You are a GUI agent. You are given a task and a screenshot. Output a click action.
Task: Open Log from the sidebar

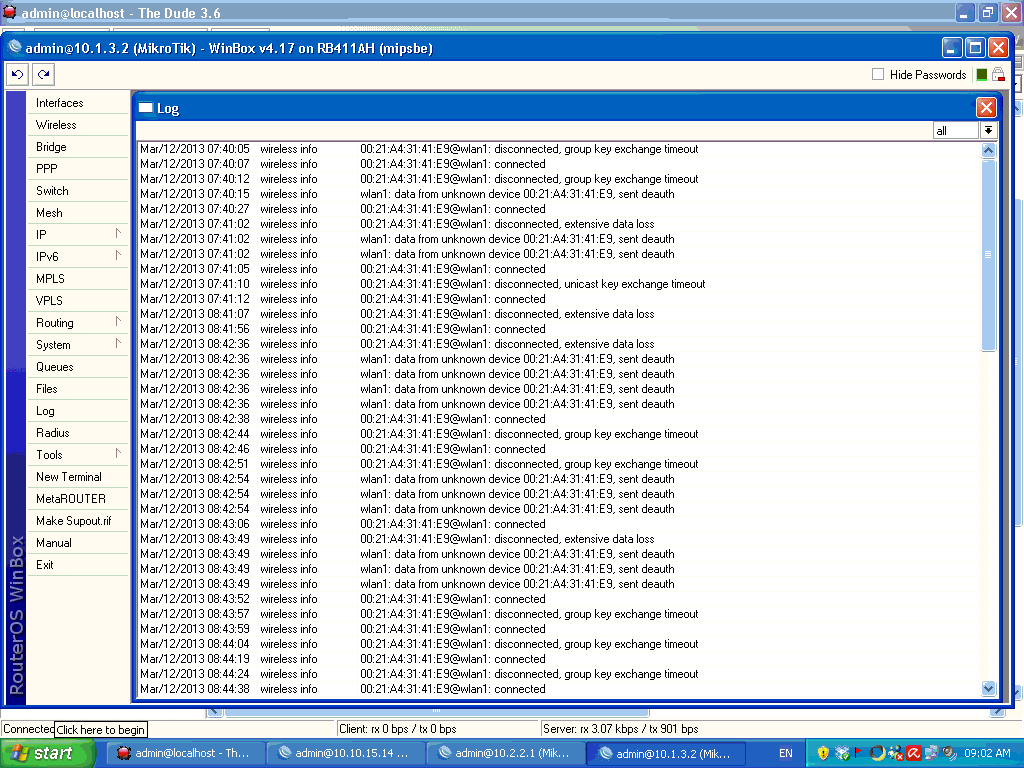coord(78,411)
